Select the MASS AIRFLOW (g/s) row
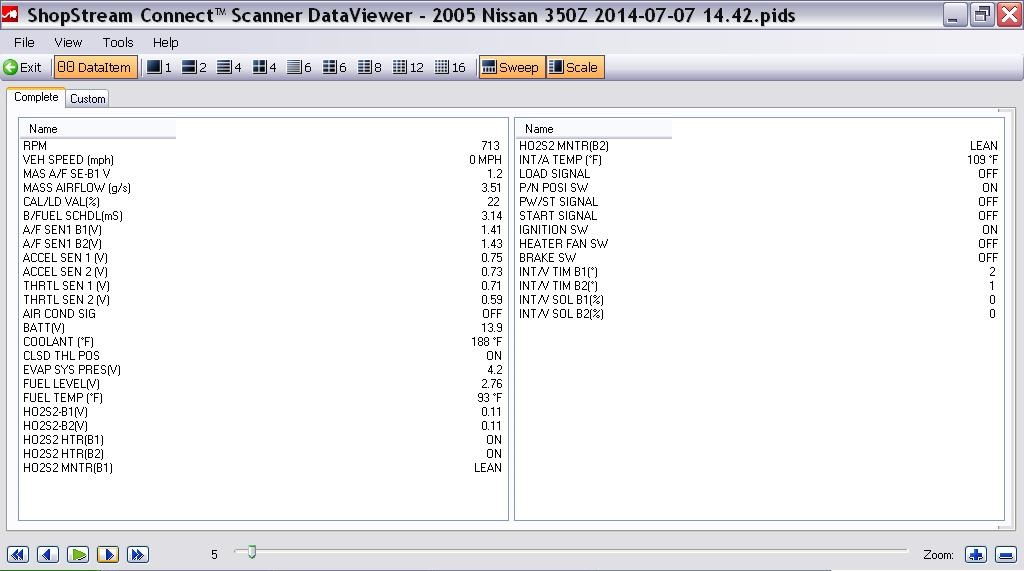Image resolution: width=1024 pixels, height=571 pixels. click(x=263, y=188)
